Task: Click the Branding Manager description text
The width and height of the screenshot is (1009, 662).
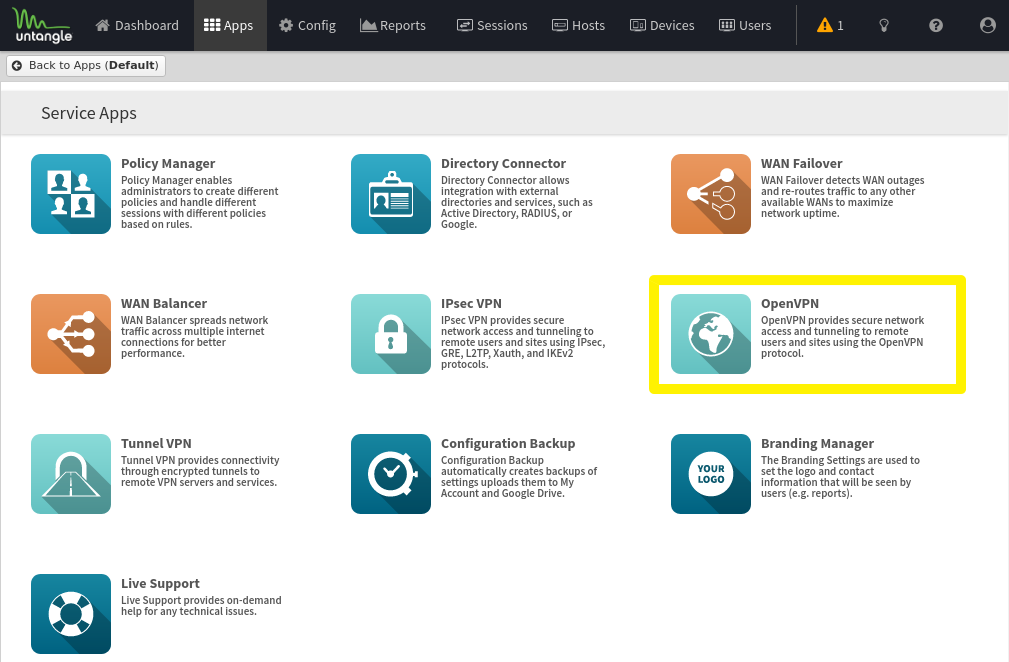Action: [x=840, y=477]
